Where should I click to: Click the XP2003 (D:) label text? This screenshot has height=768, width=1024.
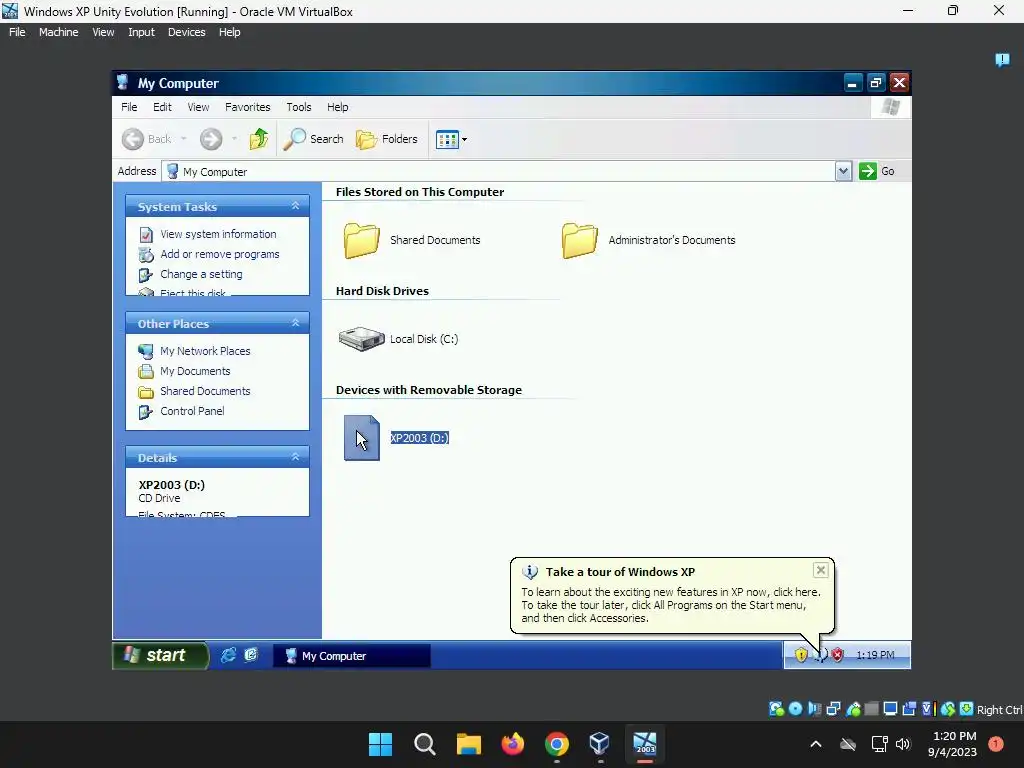(x=419, y=438)
